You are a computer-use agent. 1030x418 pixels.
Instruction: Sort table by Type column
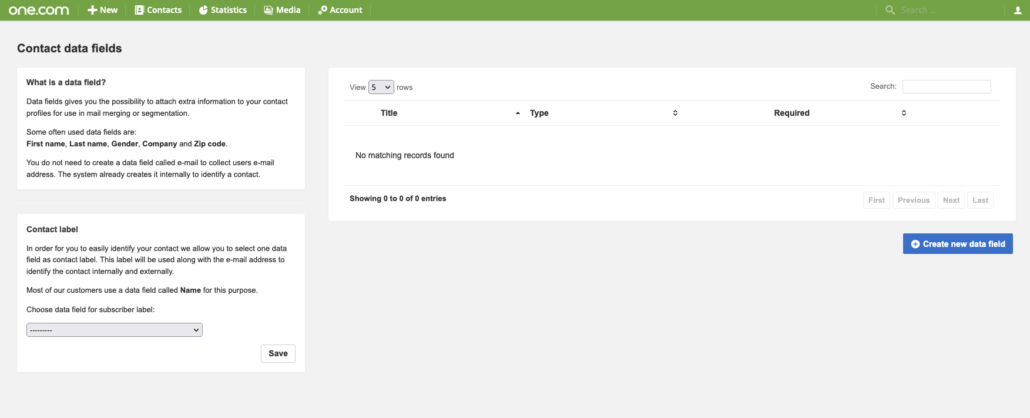coord(539,113)
